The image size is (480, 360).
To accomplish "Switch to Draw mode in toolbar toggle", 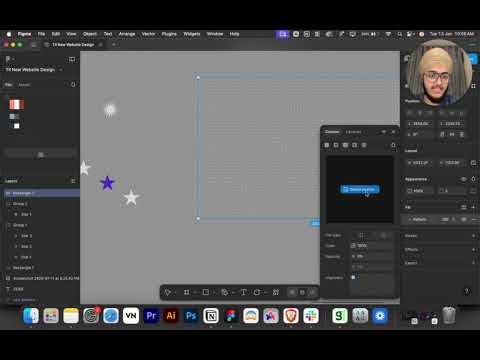I will 292,292.
